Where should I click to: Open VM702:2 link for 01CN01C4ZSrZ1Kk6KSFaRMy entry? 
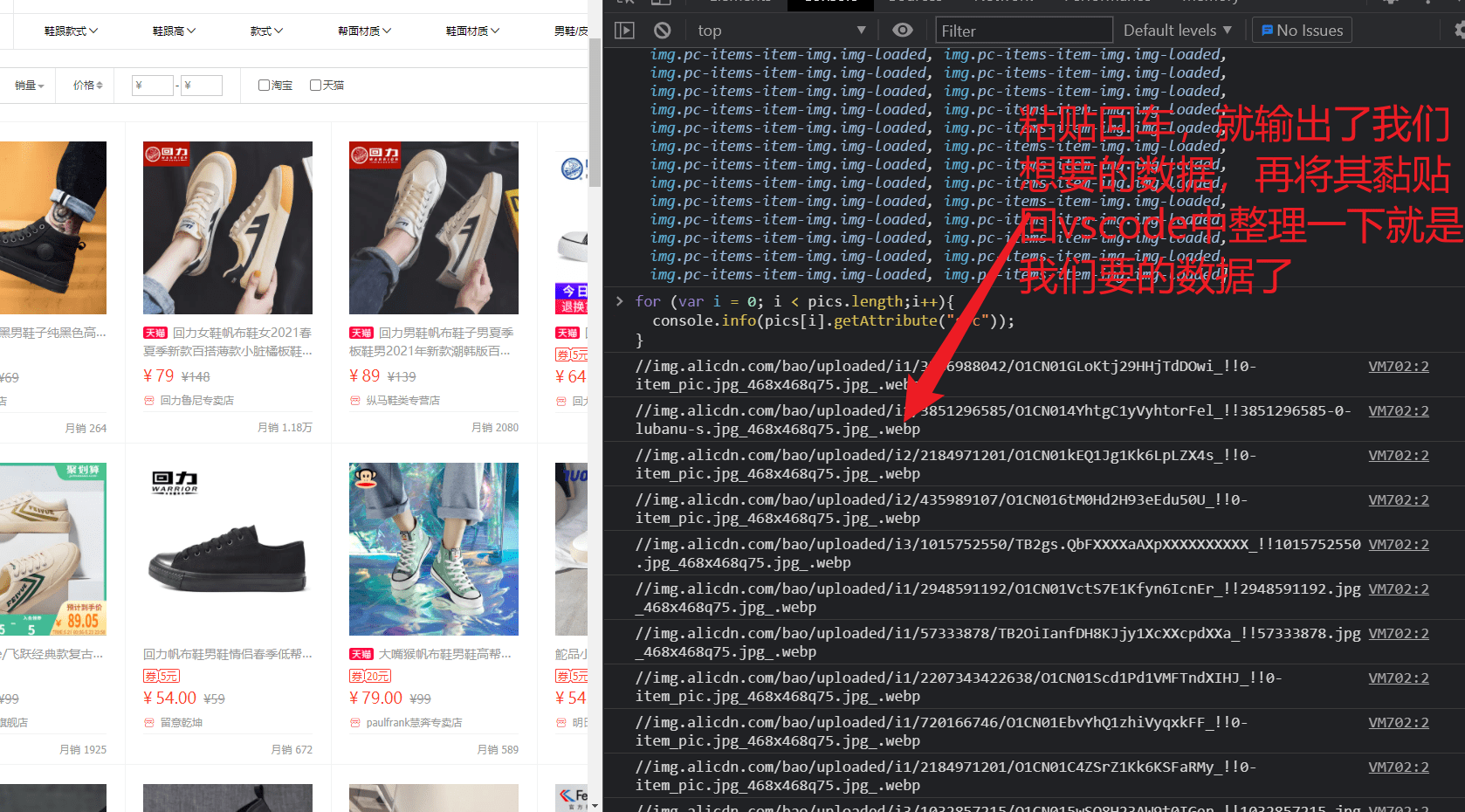pos(1399,767)
